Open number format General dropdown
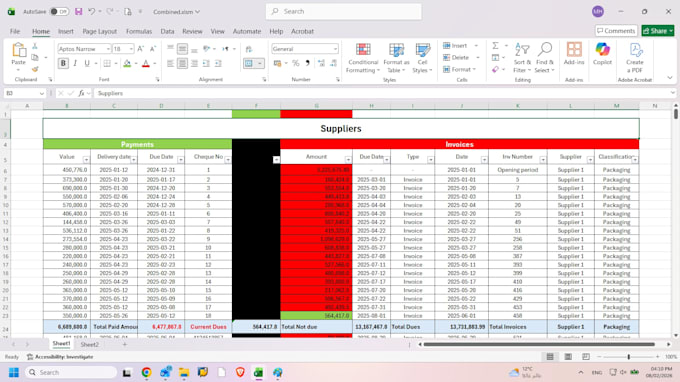The width and height of the screenshot is (680, 382). (x=335, y=49)
